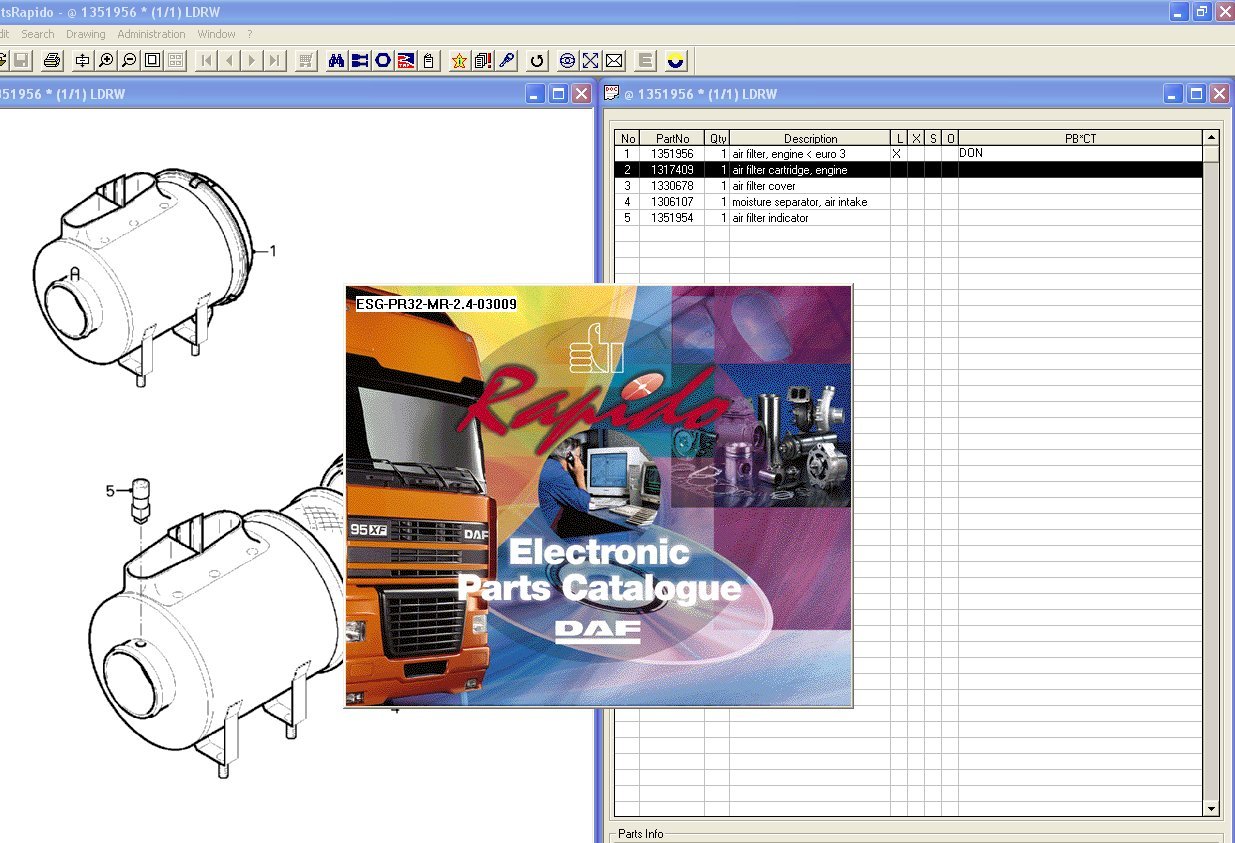Open the Search menu

[x=38, y=34]
